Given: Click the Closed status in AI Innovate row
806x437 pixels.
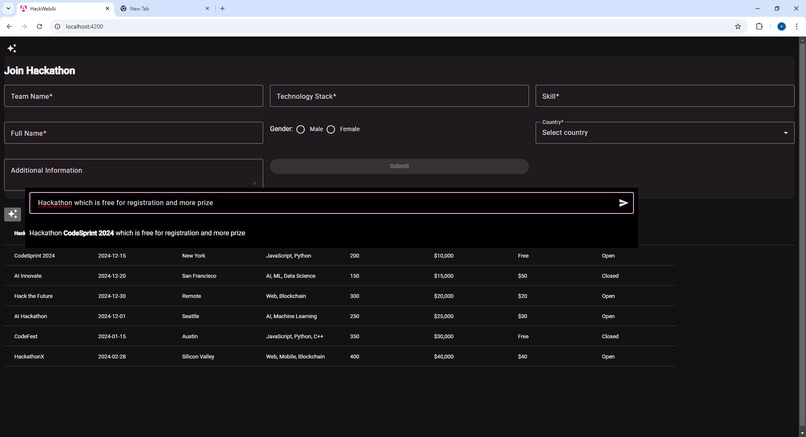Looking at the screenshot, I should tap(610, 276).
